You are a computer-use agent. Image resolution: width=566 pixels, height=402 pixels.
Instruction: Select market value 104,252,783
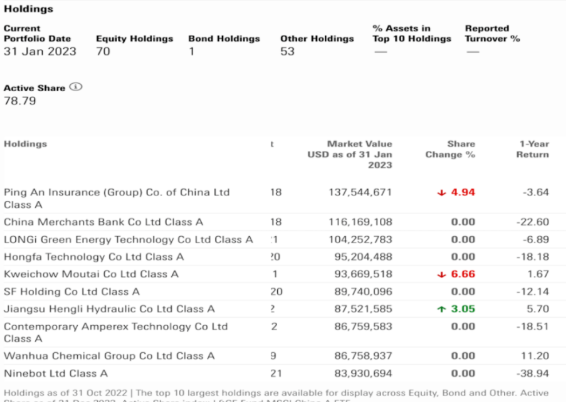click(360, 239)
